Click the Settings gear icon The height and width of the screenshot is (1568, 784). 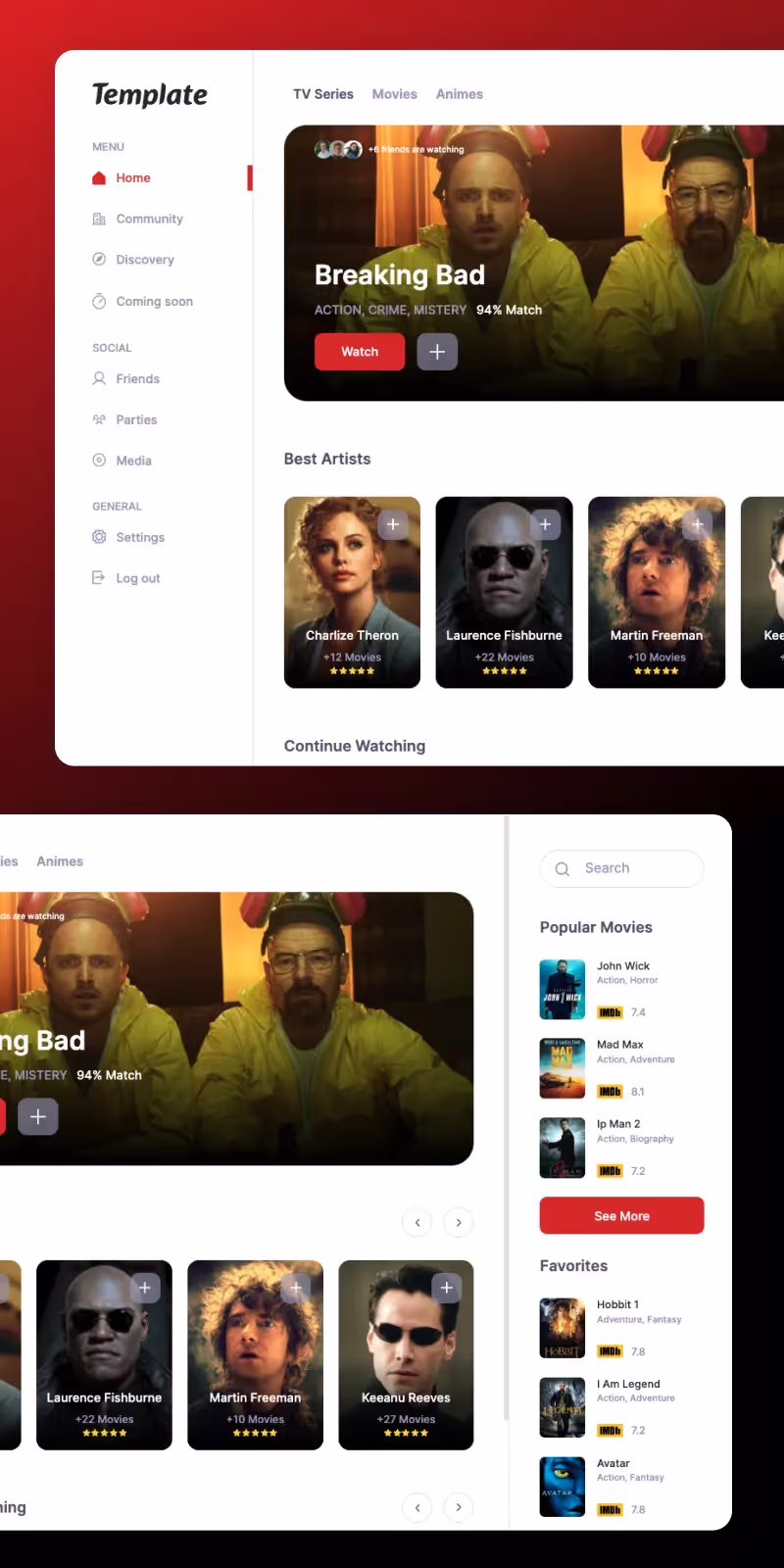(99, 537)
